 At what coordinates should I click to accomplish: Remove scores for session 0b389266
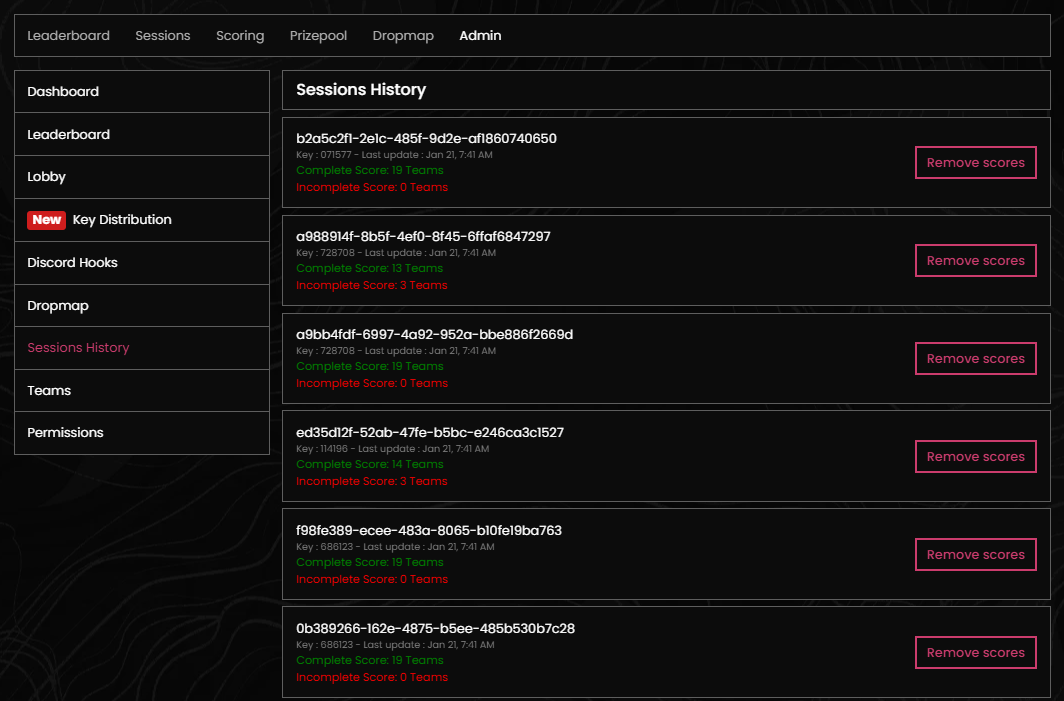click(x=975, y=653)
